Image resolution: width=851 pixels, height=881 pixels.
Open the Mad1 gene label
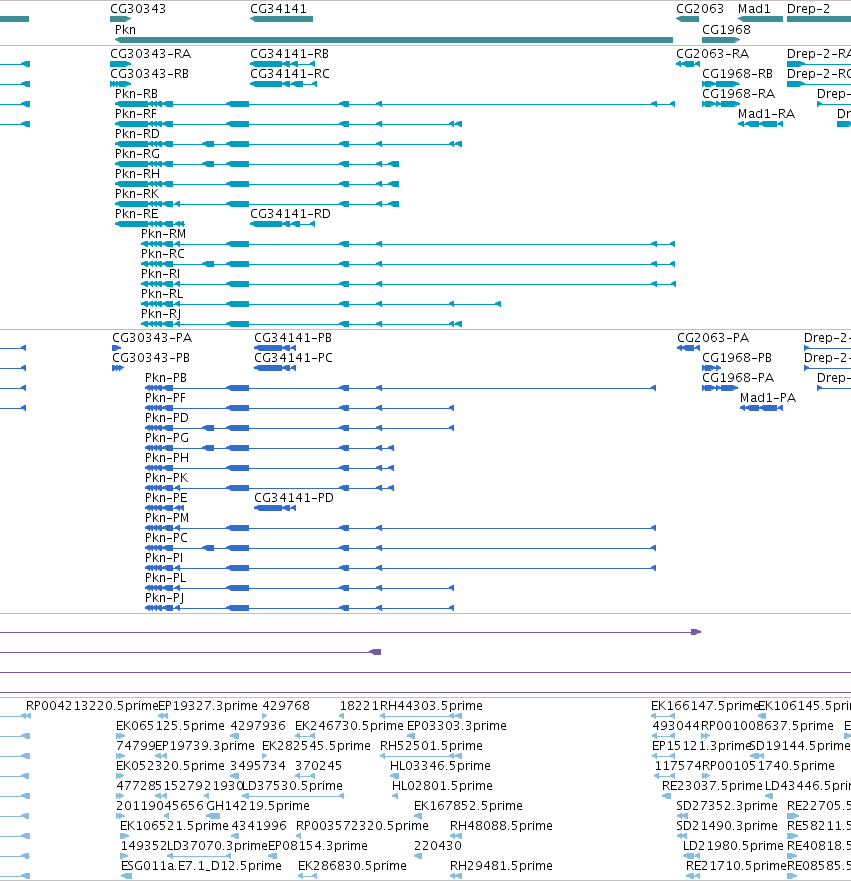(754, 9)
